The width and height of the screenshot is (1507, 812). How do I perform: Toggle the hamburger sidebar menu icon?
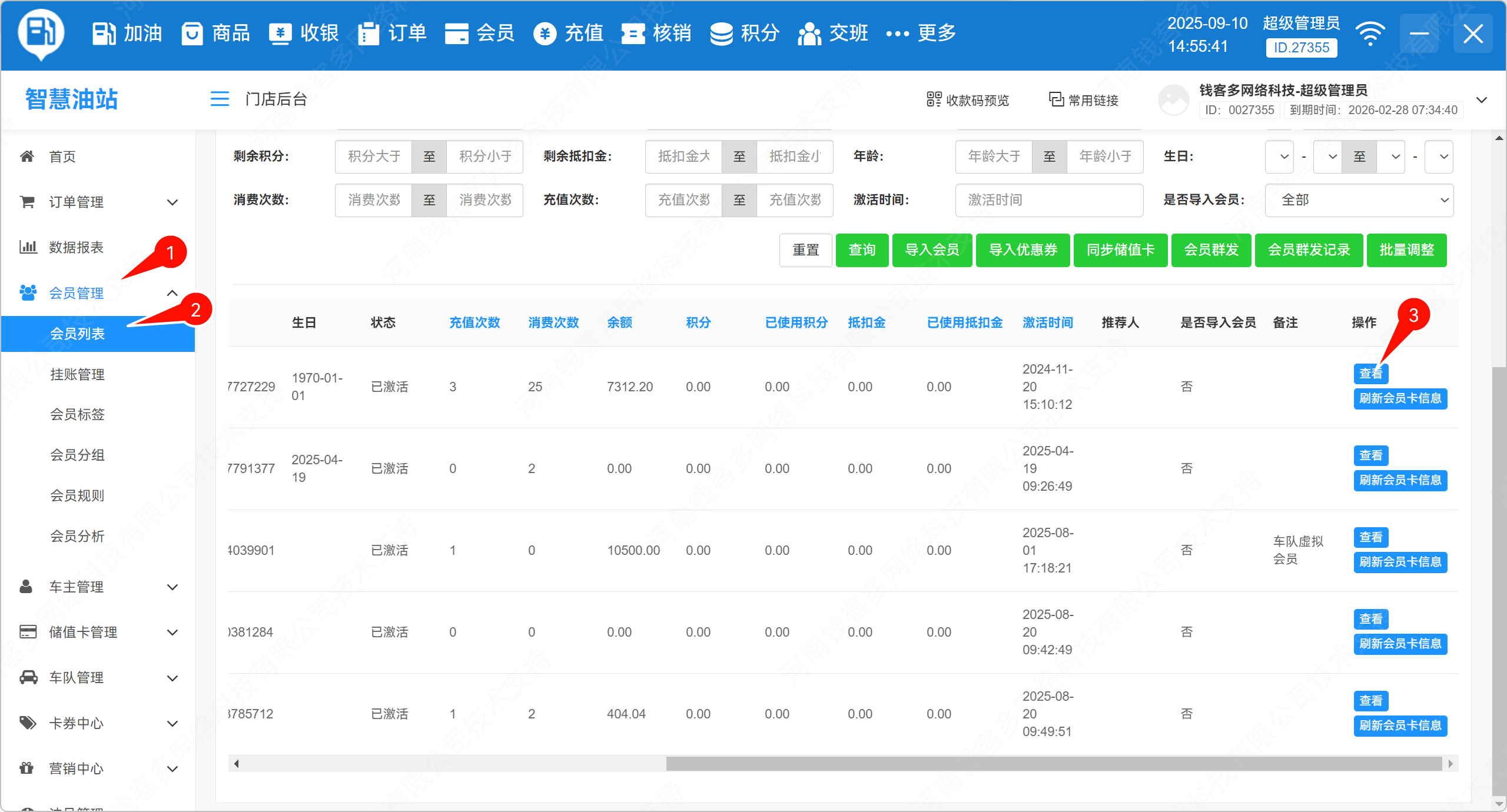tap(220, 99)
